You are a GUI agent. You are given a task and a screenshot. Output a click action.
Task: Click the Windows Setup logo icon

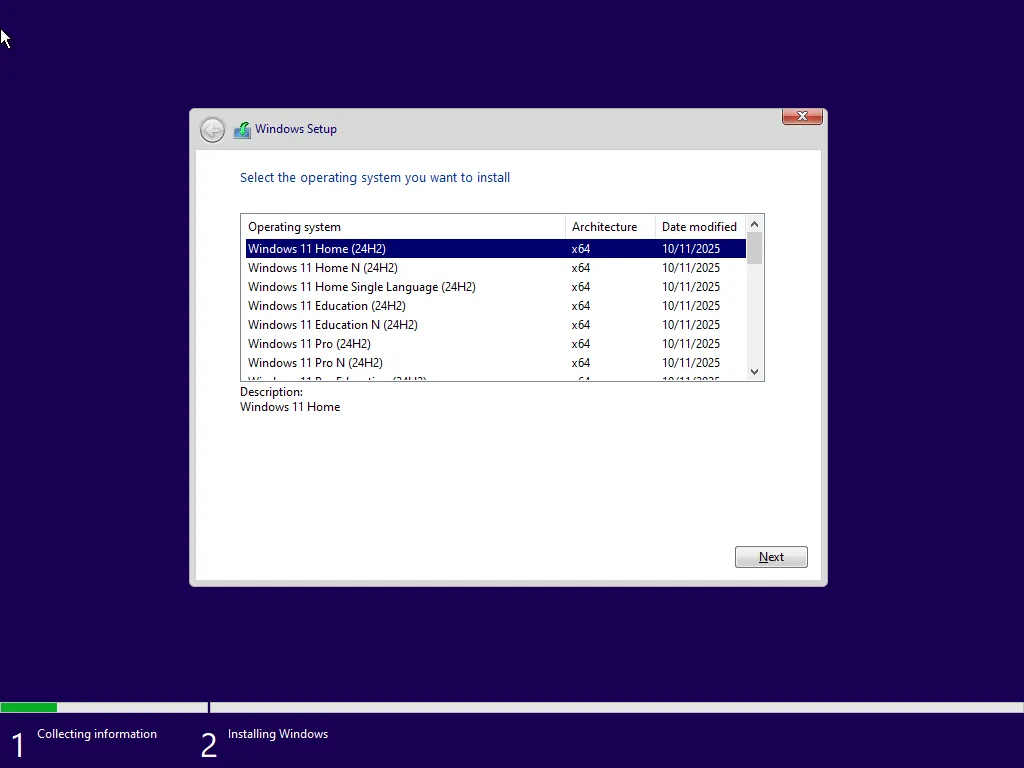point(241,129)
